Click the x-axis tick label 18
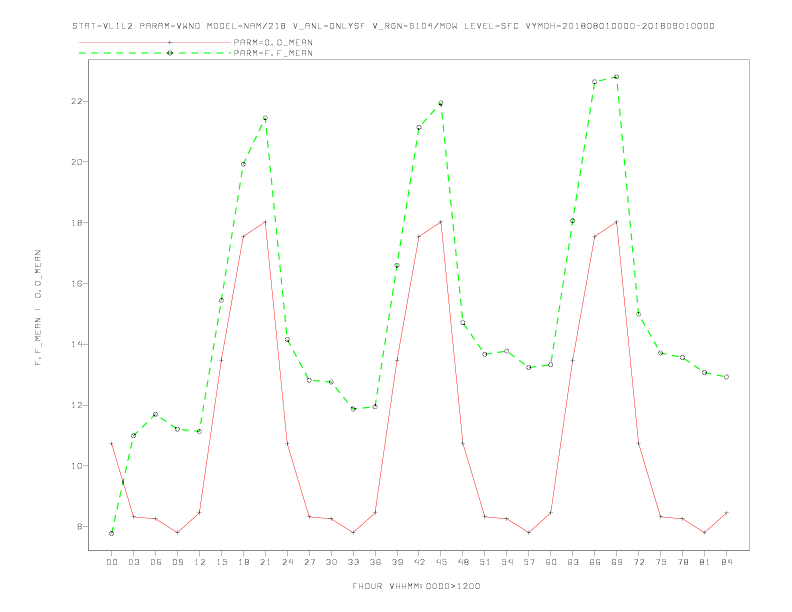 tap(243, 562)
